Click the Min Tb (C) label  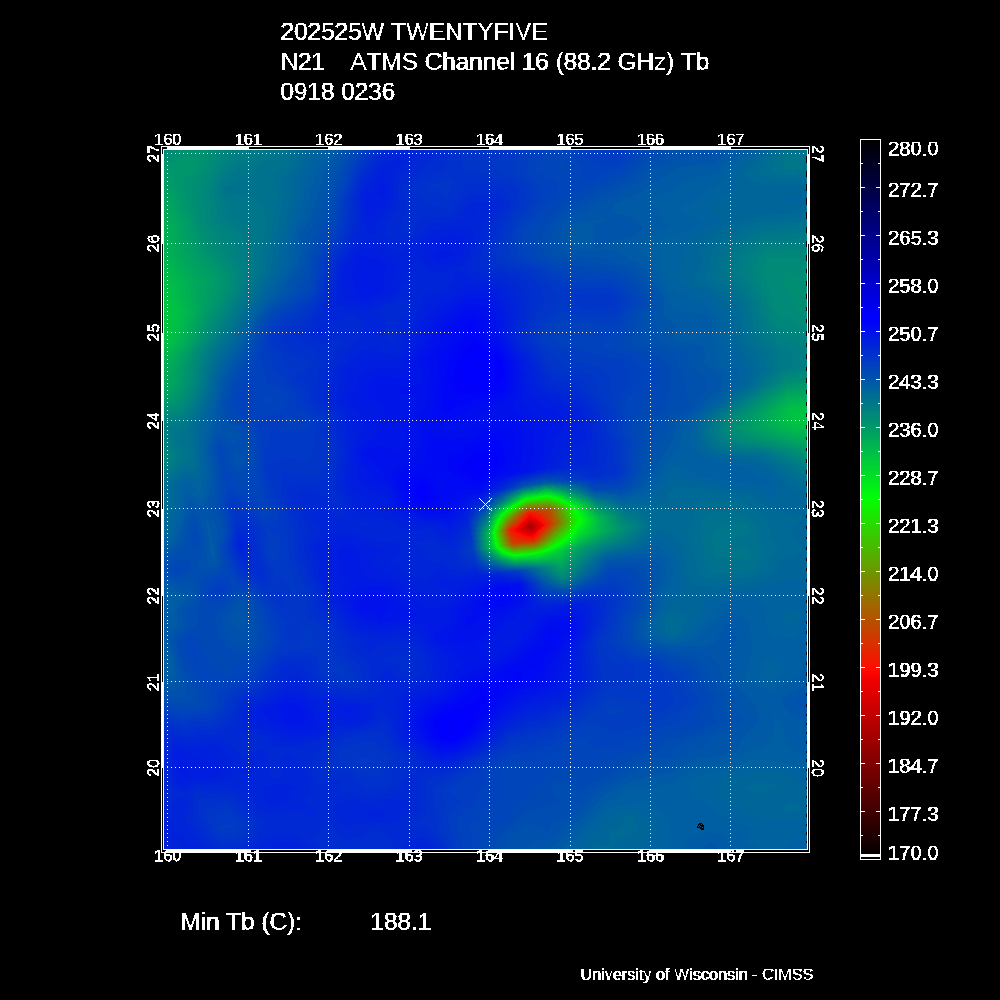pyautogui.click(x=241, y=922)
